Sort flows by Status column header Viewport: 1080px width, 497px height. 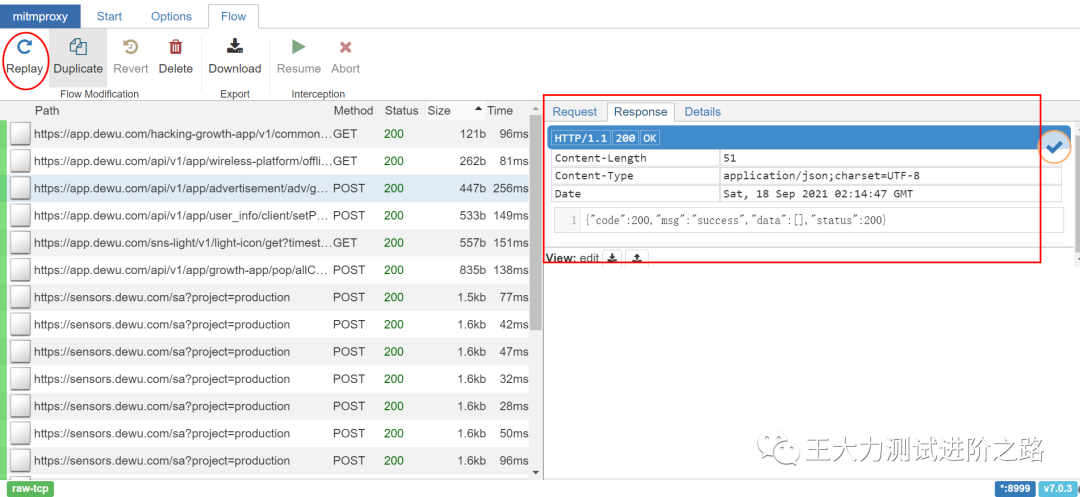click(402, 110)
